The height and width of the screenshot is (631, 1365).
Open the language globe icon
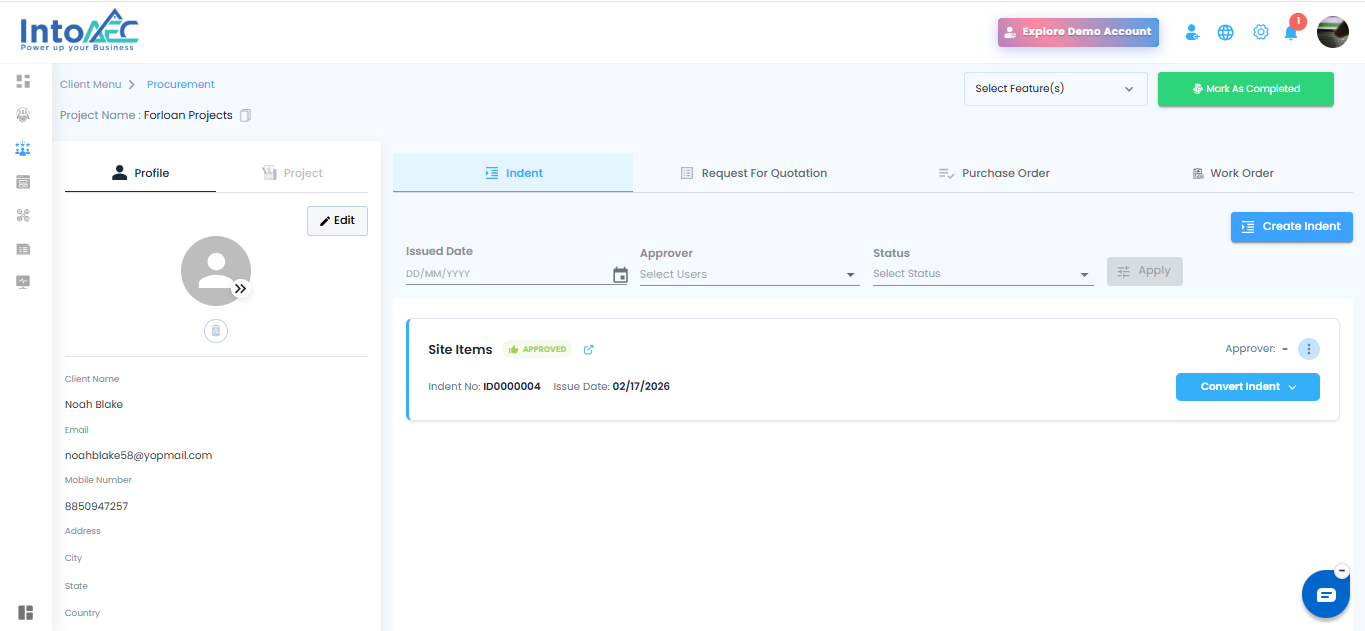coord(1225,32)
